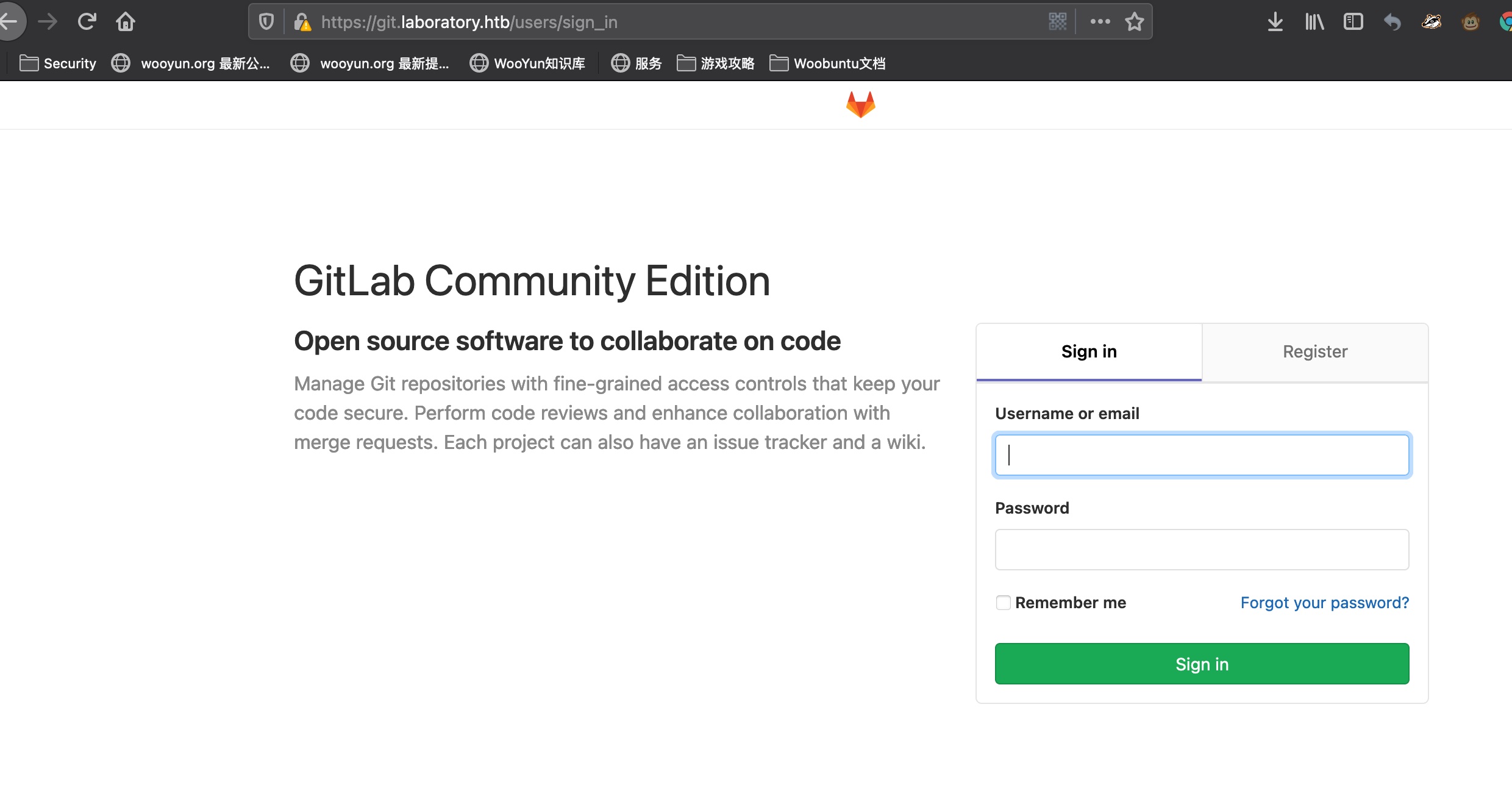The image size is (1512, 804).
Task: Open the Woobuntu文档 bookmarks folder
Action: pos(827,63)
